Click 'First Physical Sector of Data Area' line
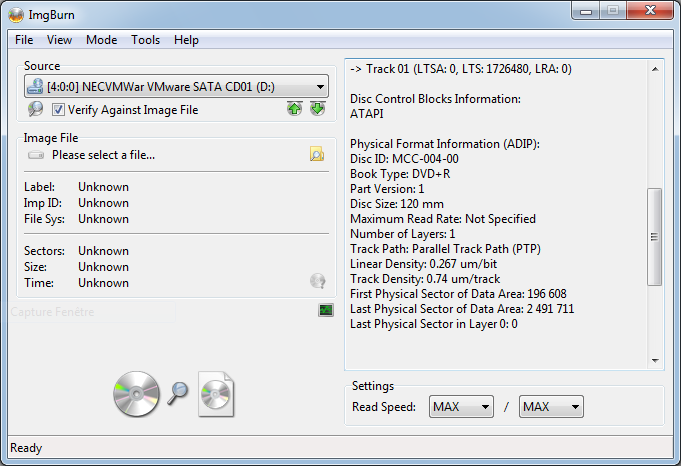Viewport: 681px width, 466px height. point(458,294)
